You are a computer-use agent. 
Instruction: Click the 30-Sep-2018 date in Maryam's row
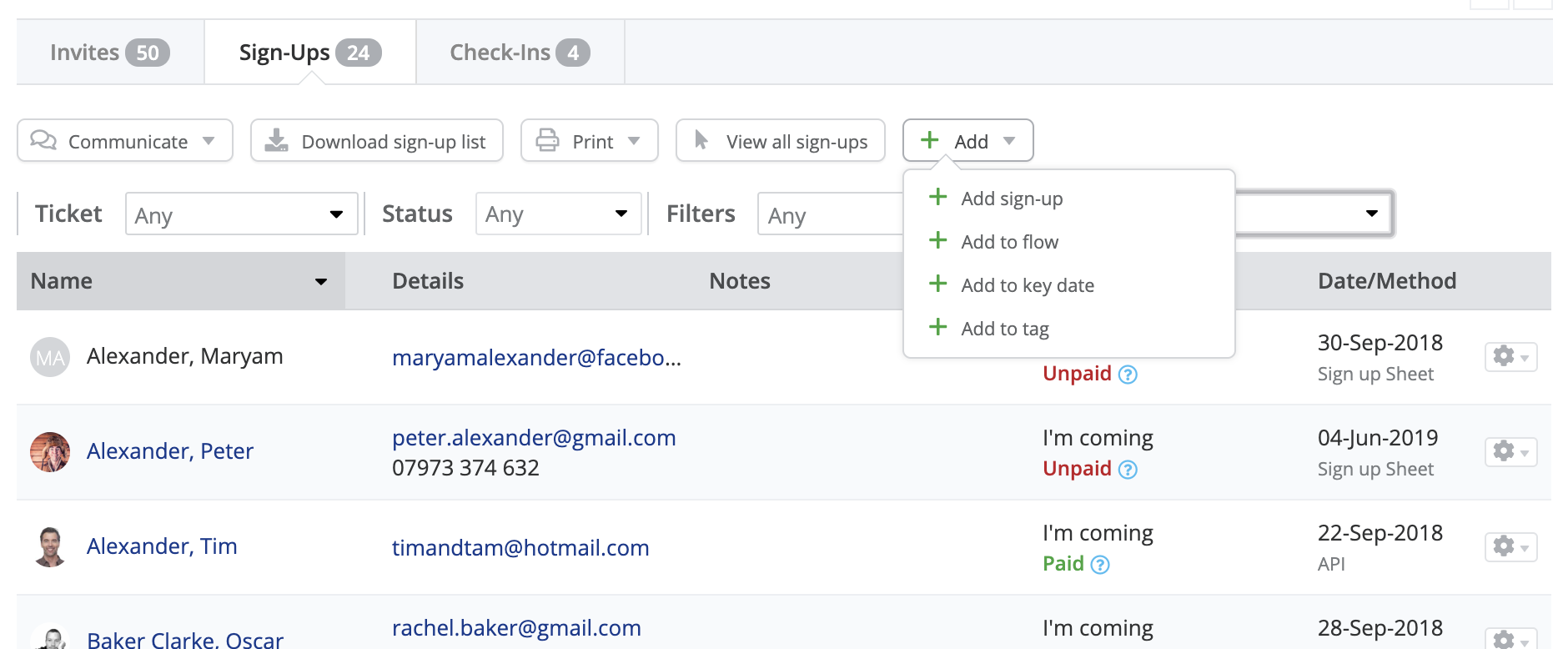(1380, 343)
